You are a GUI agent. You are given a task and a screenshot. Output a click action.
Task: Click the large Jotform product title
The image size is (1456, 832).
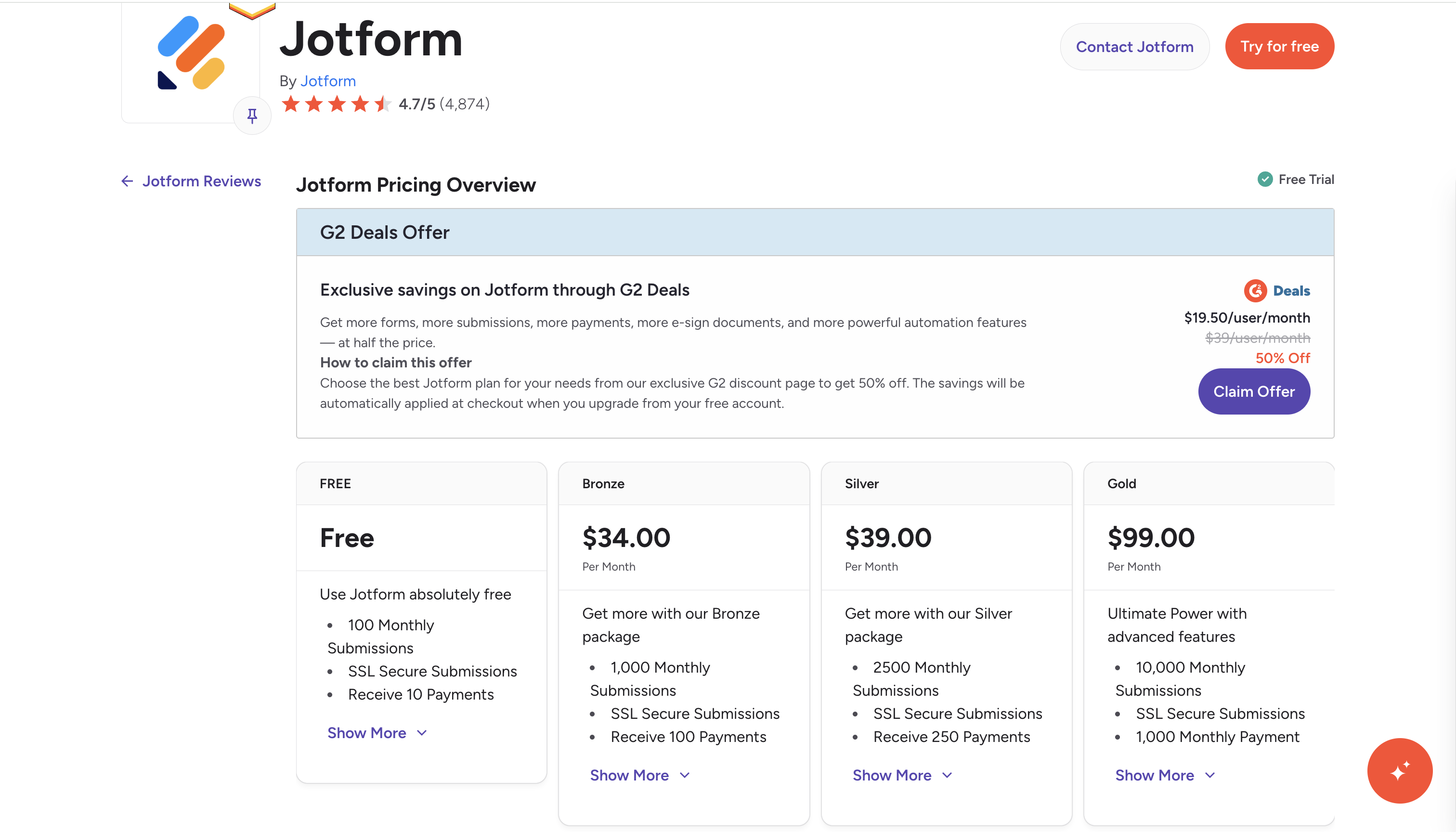pos(371,39)
